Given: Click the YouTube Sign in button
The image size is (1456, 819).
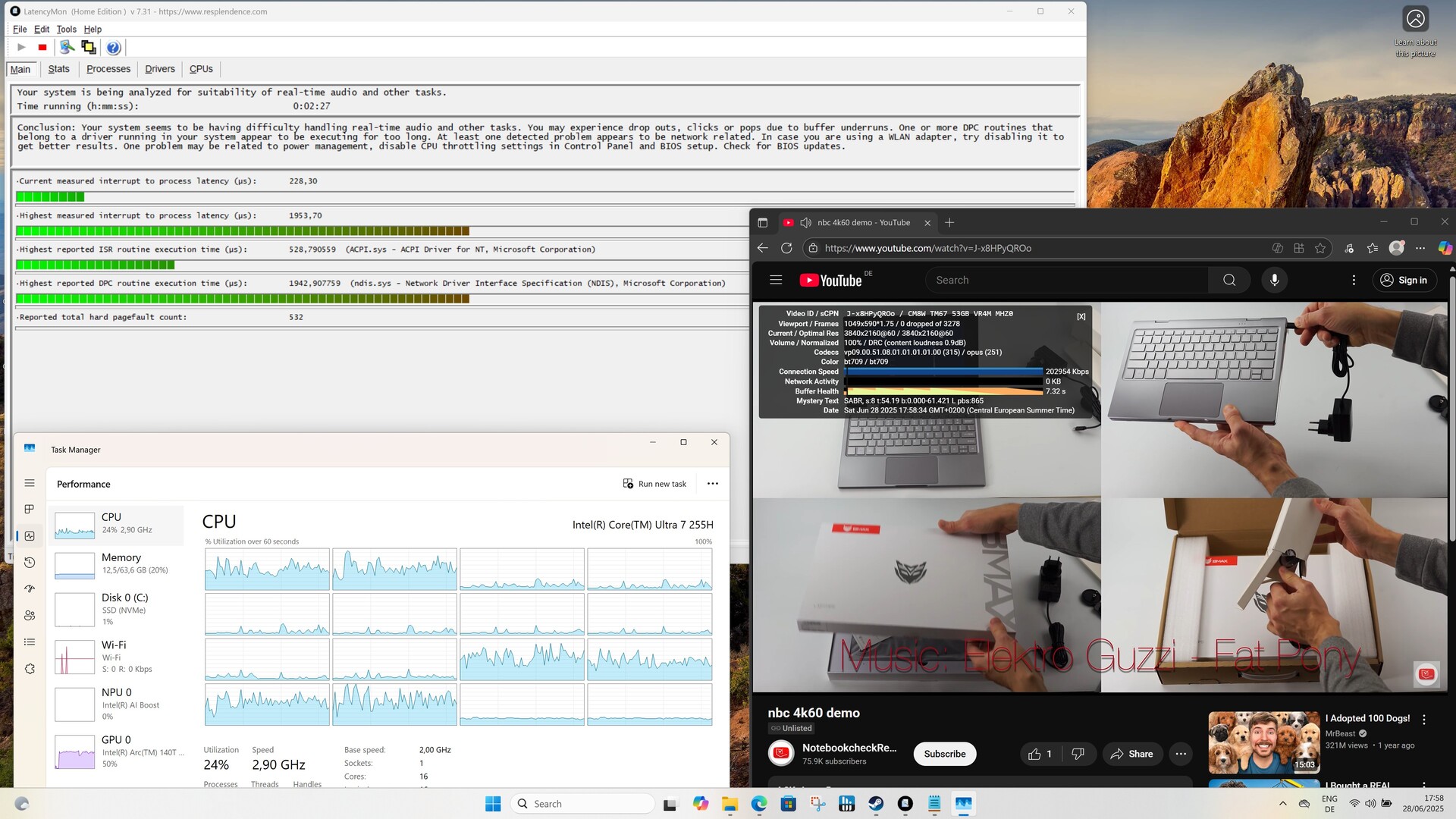Looking at the screenshot, I should 1404,280.
